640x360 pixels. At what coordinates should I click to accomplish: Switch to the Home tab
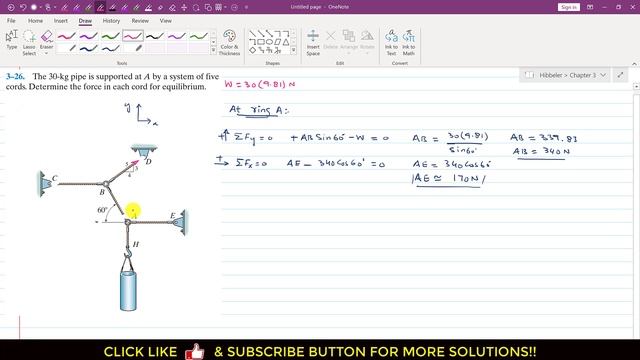36,21
